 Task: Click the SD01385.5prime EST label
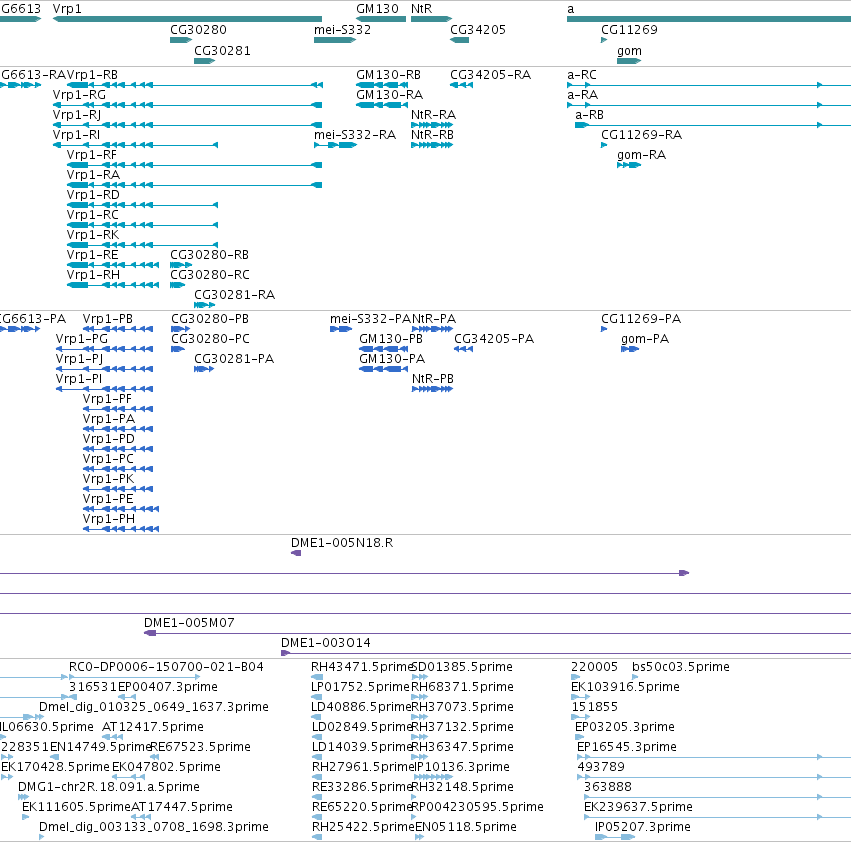pos(462,667)
